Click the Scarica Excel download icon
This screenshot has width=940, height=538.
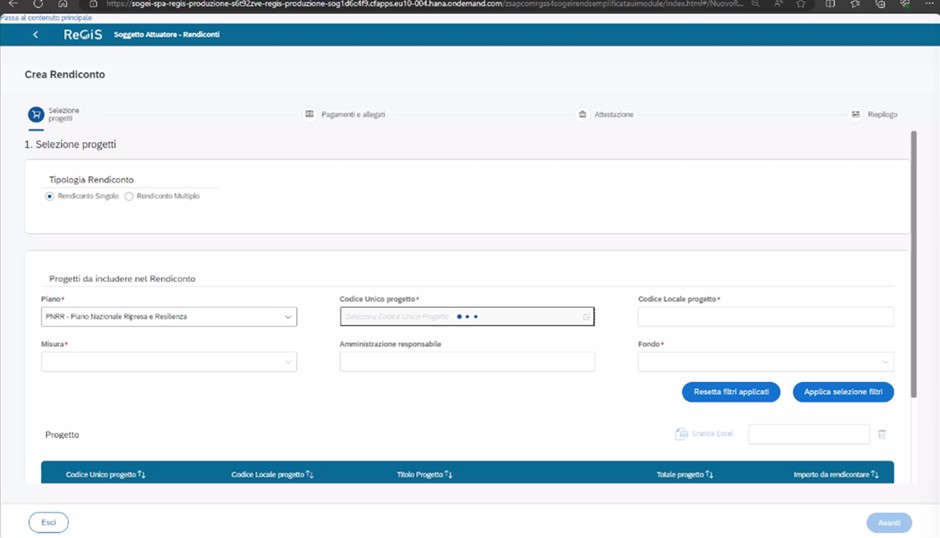(681, 434)
